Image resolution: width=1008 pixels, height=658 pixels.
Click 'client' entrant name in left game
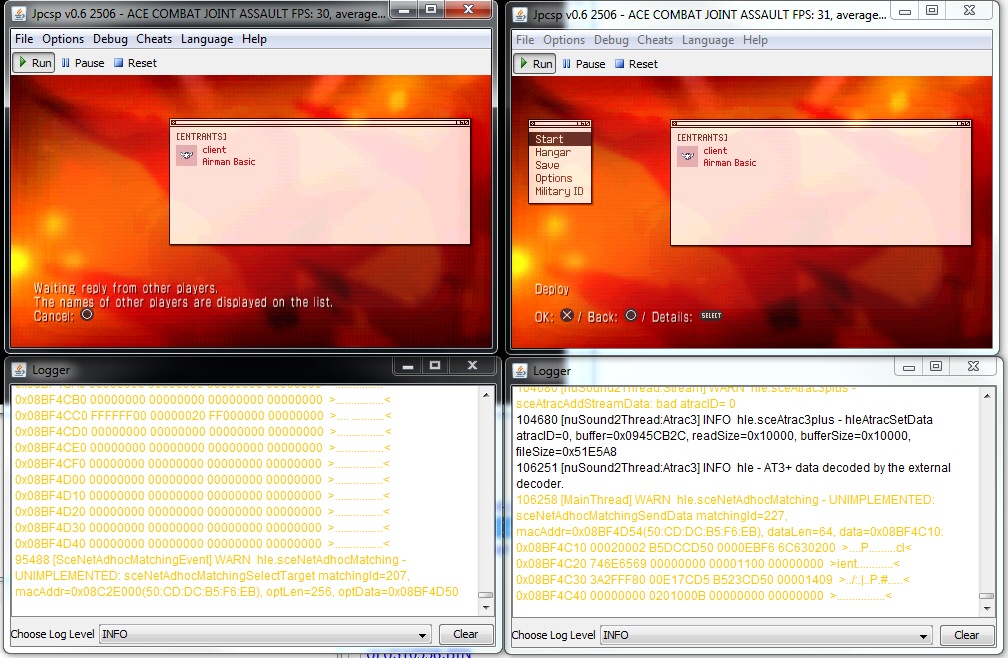click(x=214, y=150)
